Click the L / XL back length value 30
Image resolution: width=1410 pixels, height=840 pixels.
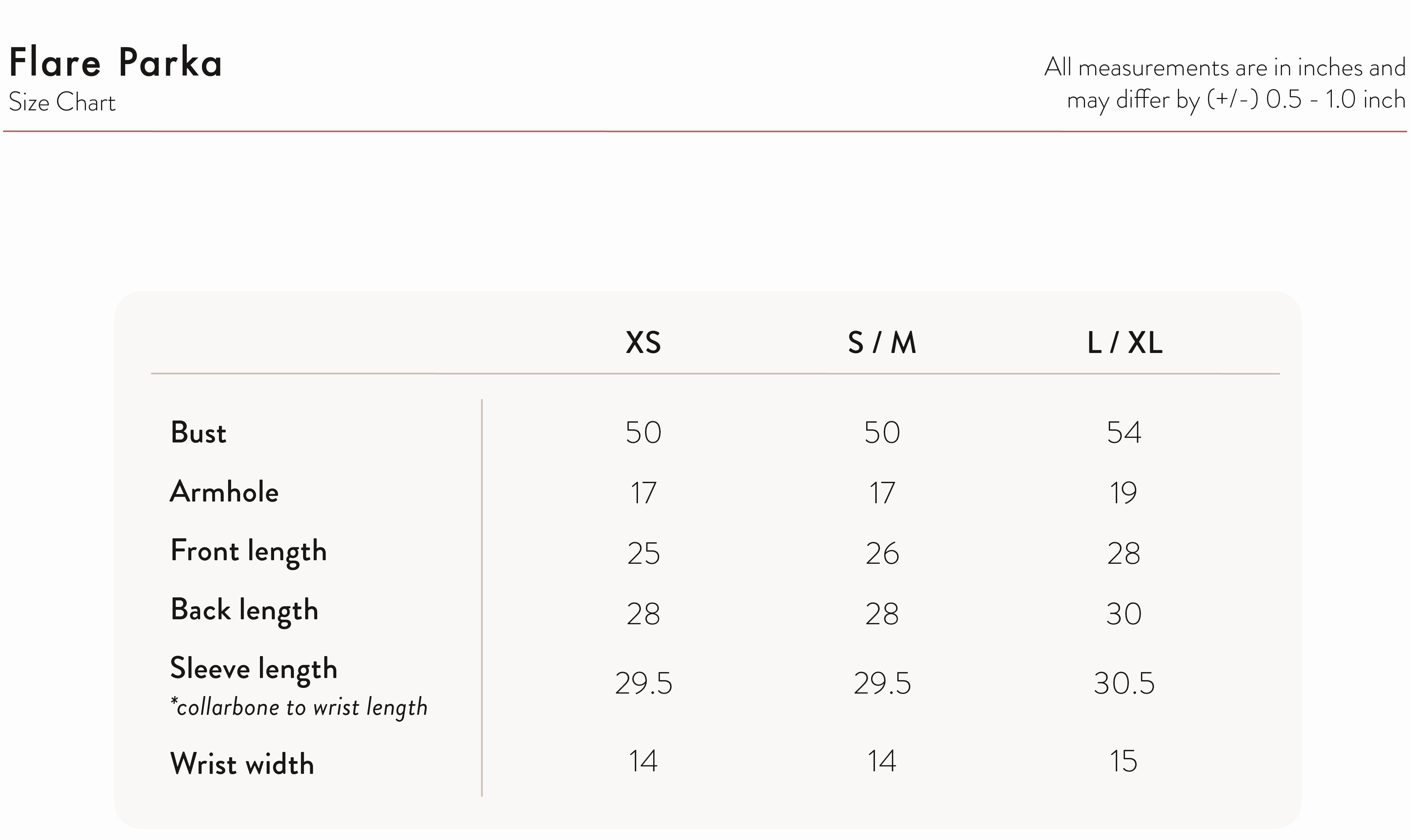pyautogui.click(x=1124, y=614)
